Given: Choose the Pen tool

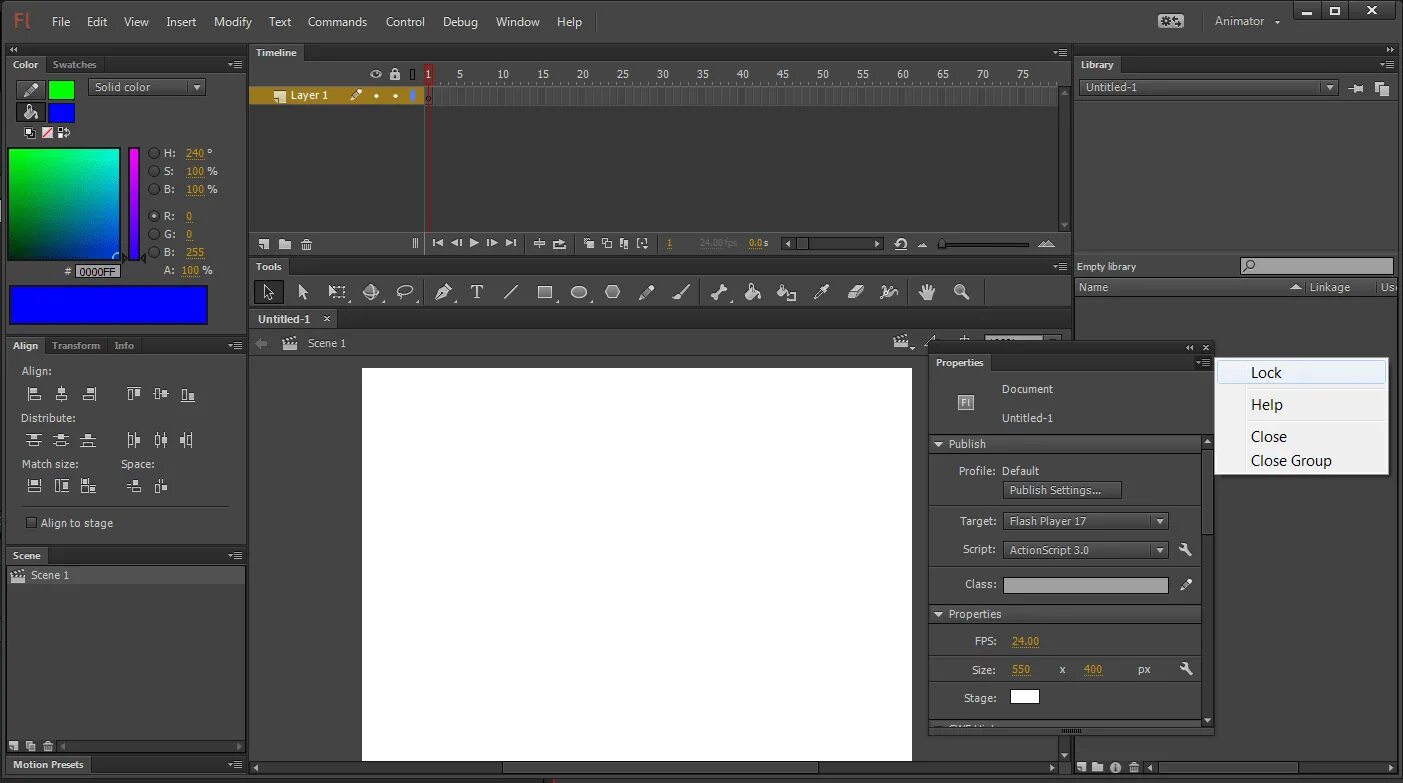Looking at the screenshot, I should click(x=443, y=292).
